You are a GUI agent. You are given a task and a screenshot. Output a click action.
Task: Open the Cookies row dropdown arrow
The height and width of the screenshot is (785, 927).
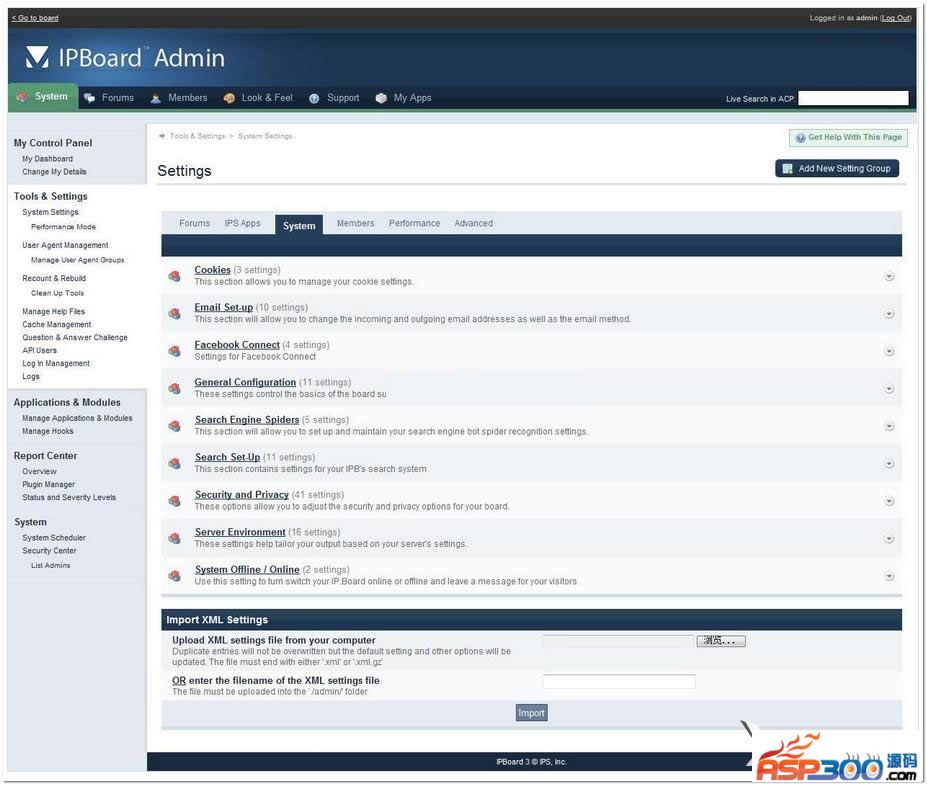[x=889, y=277]
